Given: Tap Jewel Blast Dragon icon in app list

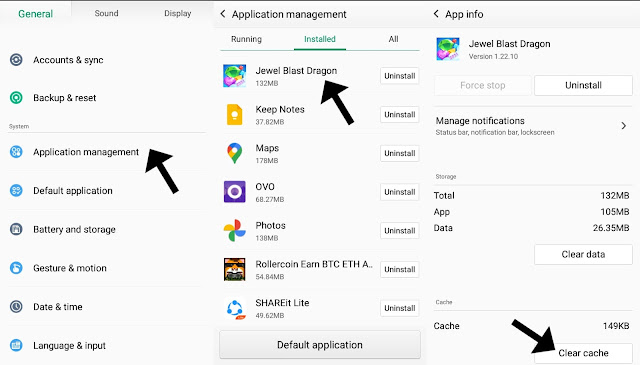Looking at the screenshot, I should point(235,76).
